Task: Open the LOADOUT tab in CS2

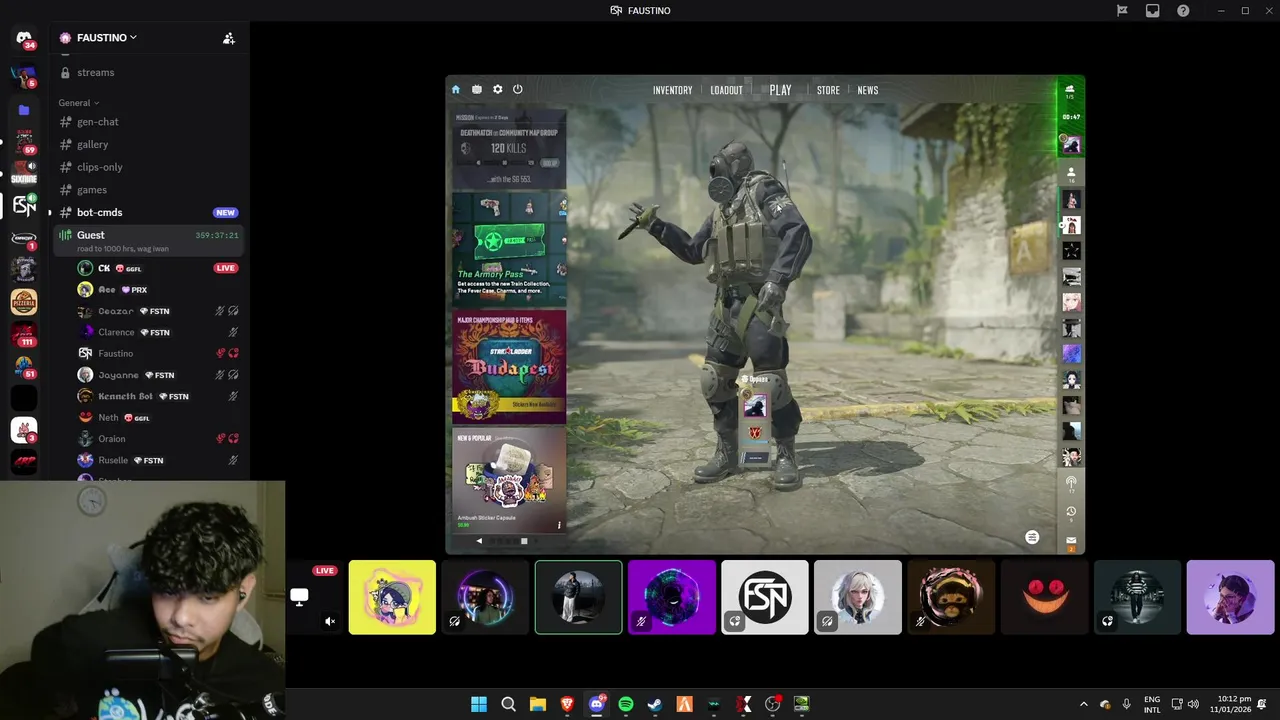Action: click(x=726, y=90)
